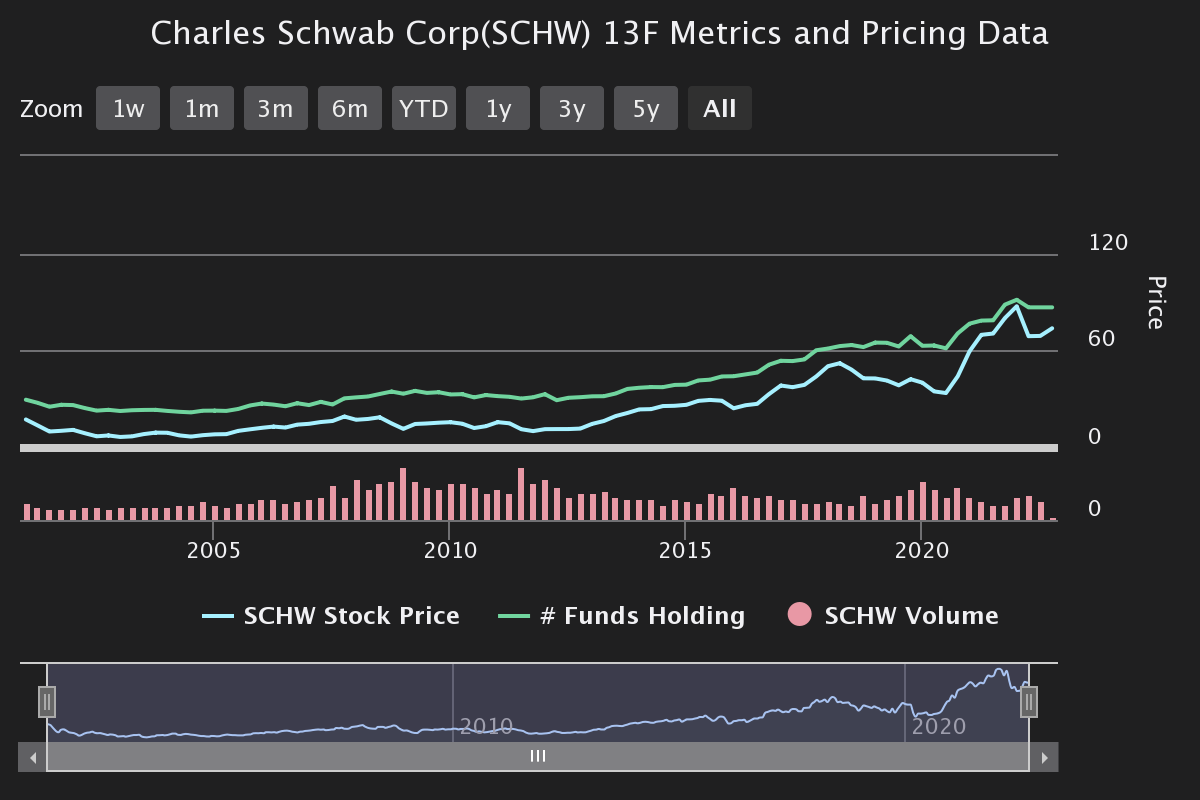The height and width of the screenshot is (800, 1200).
Task: Hide the SCHW Volume series
Action: 910,616
